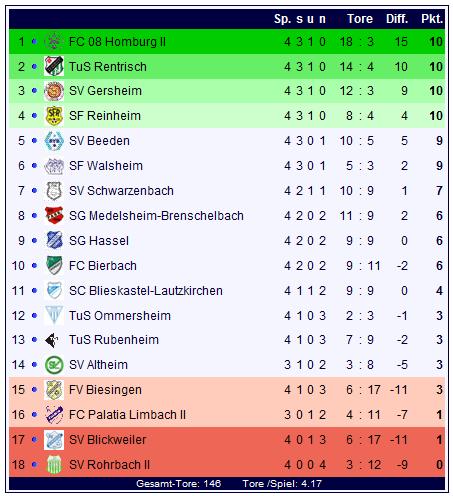Click the blue dot beside SV Beeden

click(34, 140)
